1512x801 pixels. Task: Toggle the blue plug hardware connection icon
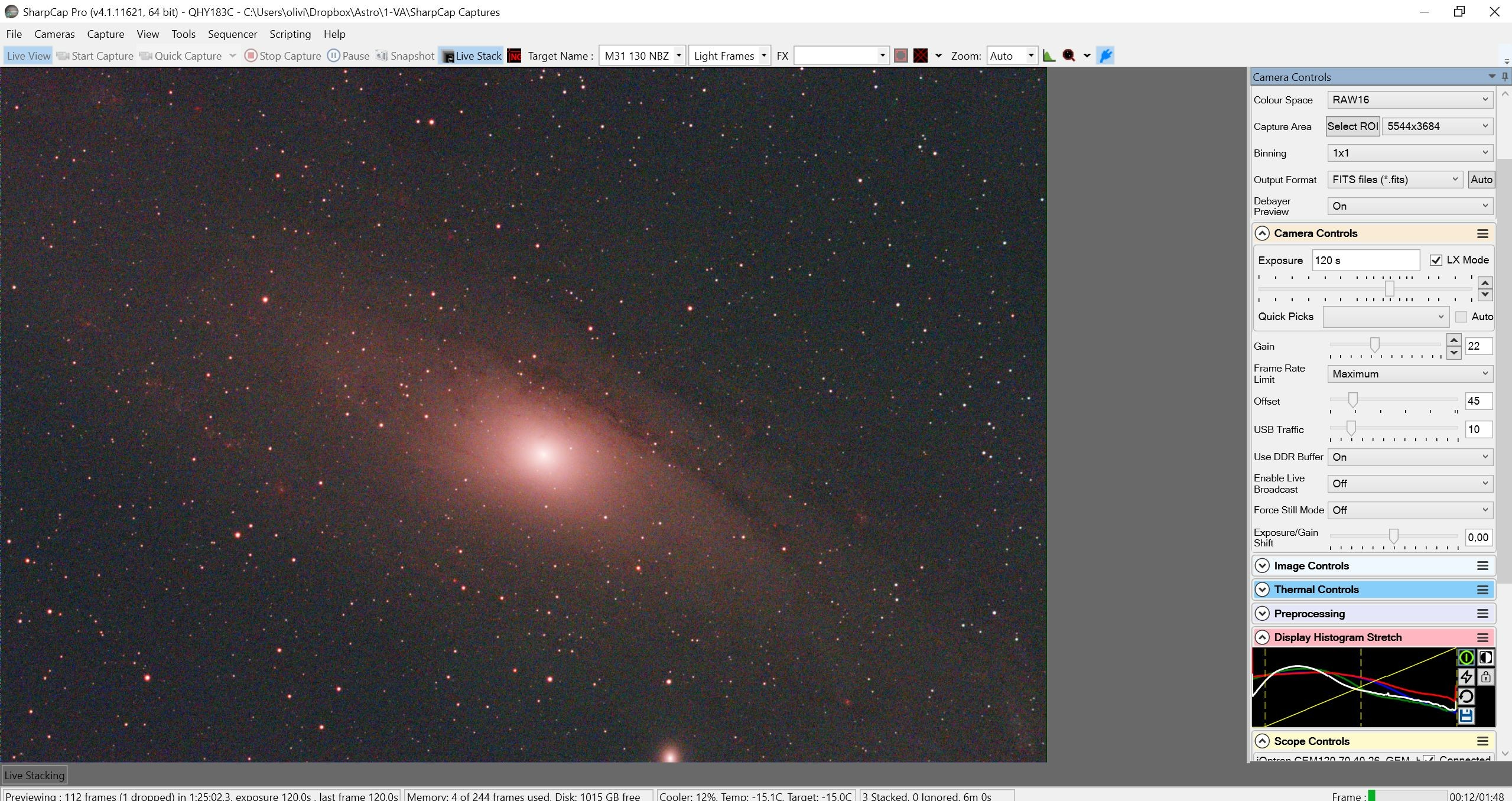[1105, 56]
